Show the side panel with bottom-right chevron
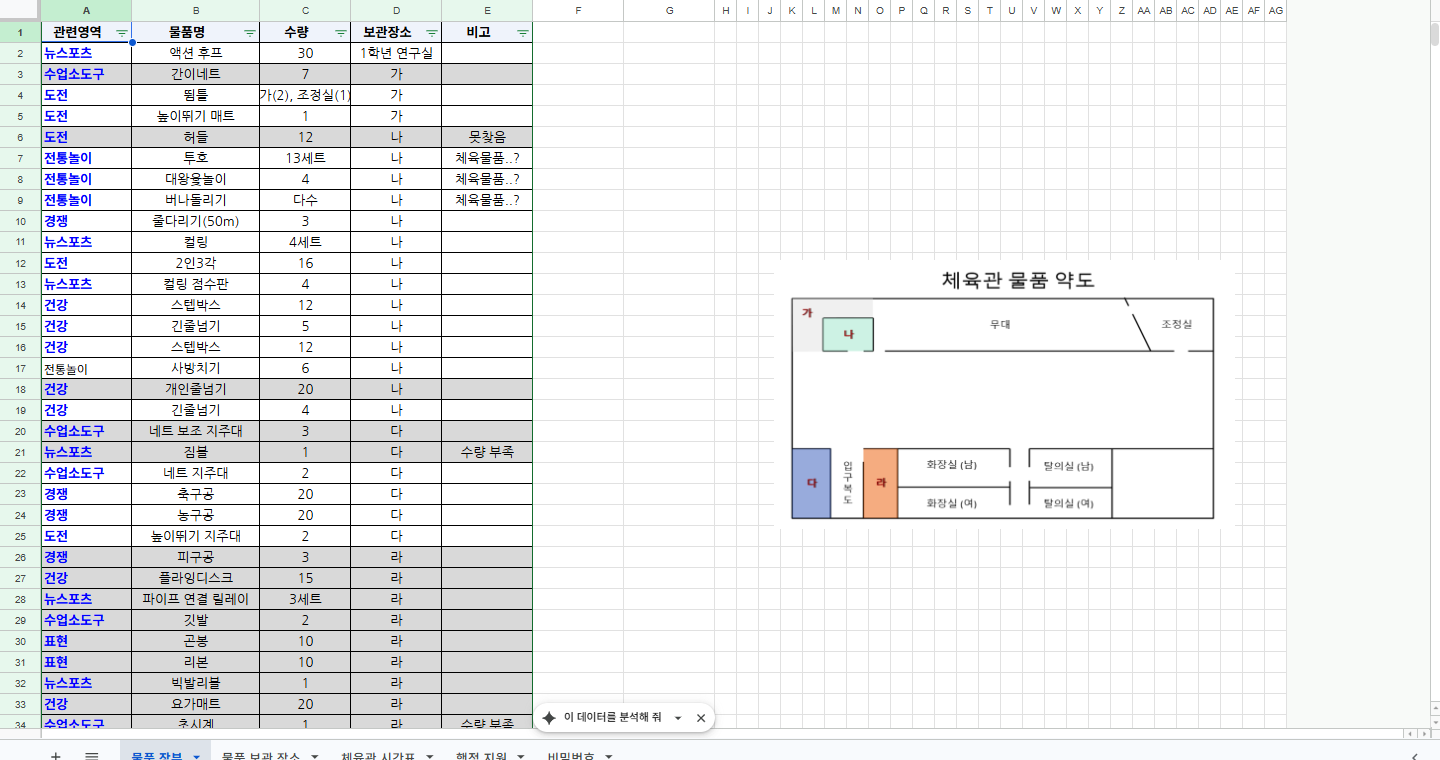1440x760 pixels. pyautogui.click(x=1414, y=755)
